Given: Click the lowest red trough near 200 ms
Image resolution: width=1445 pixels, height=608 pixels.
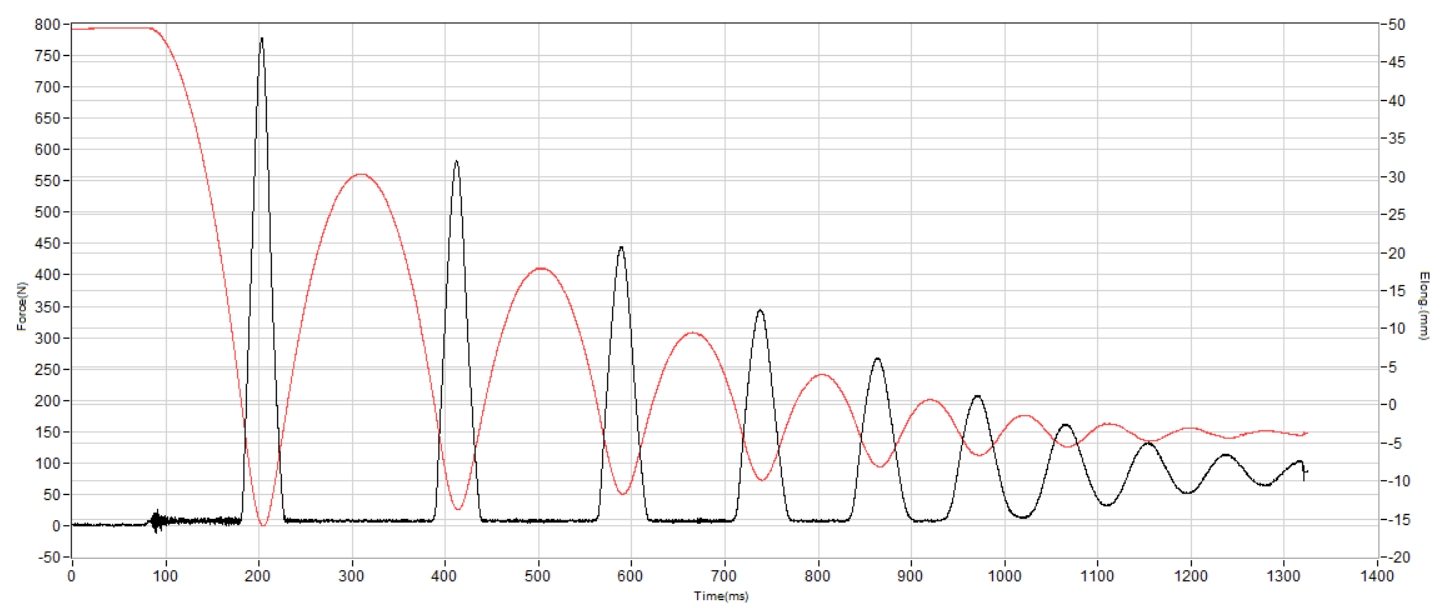Looking at the screenshot, I should point(263,524).
